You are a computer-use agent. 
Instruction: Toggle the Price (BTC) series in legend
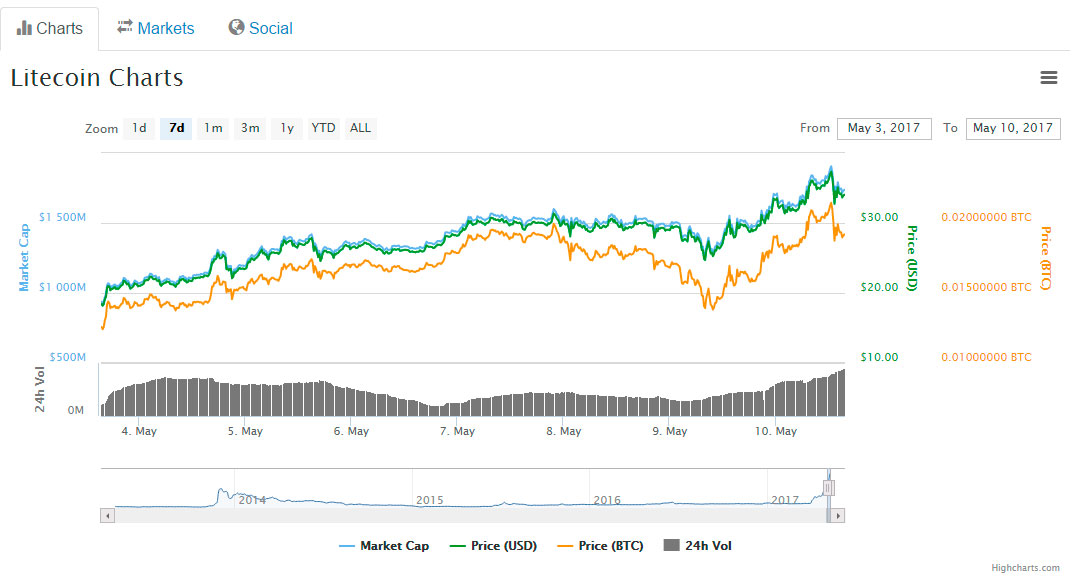coord(600,545)
